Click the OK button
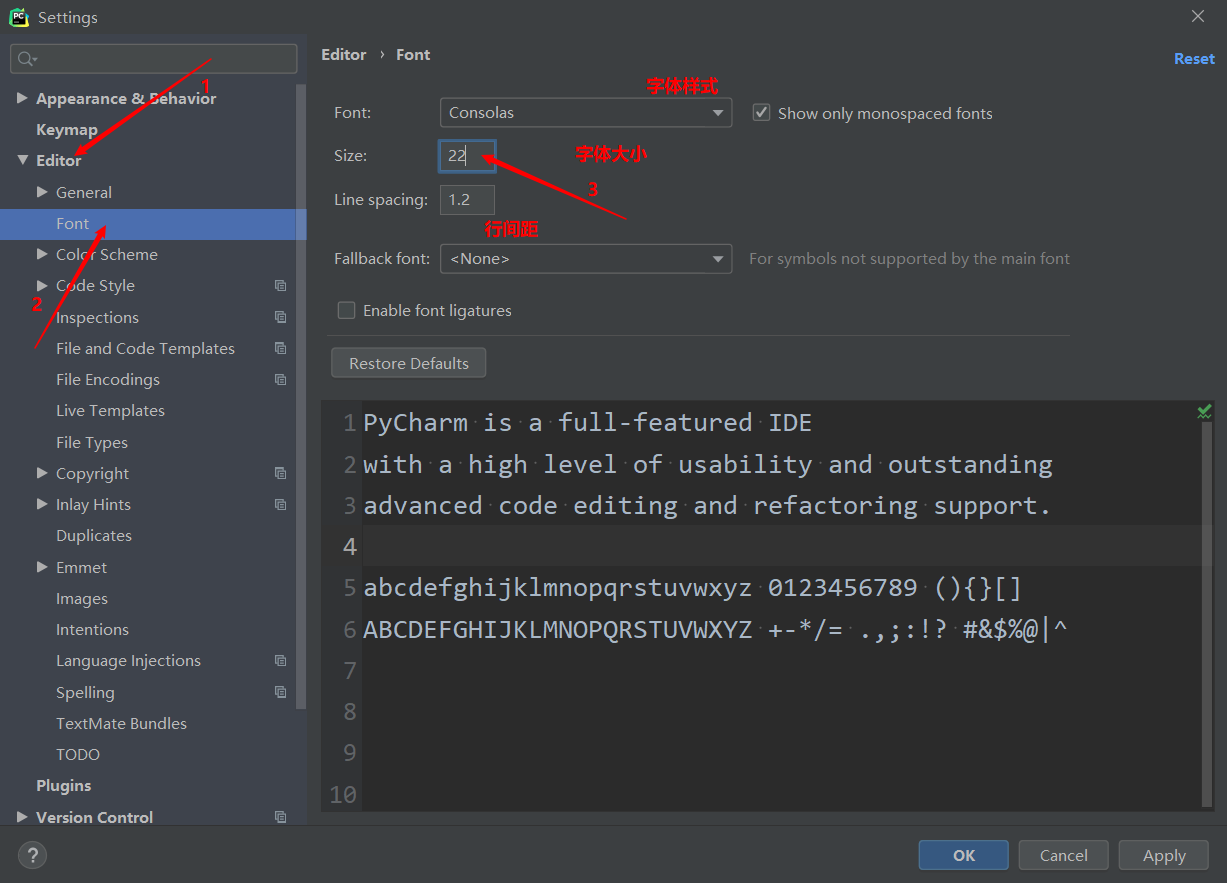 (964, 855)
